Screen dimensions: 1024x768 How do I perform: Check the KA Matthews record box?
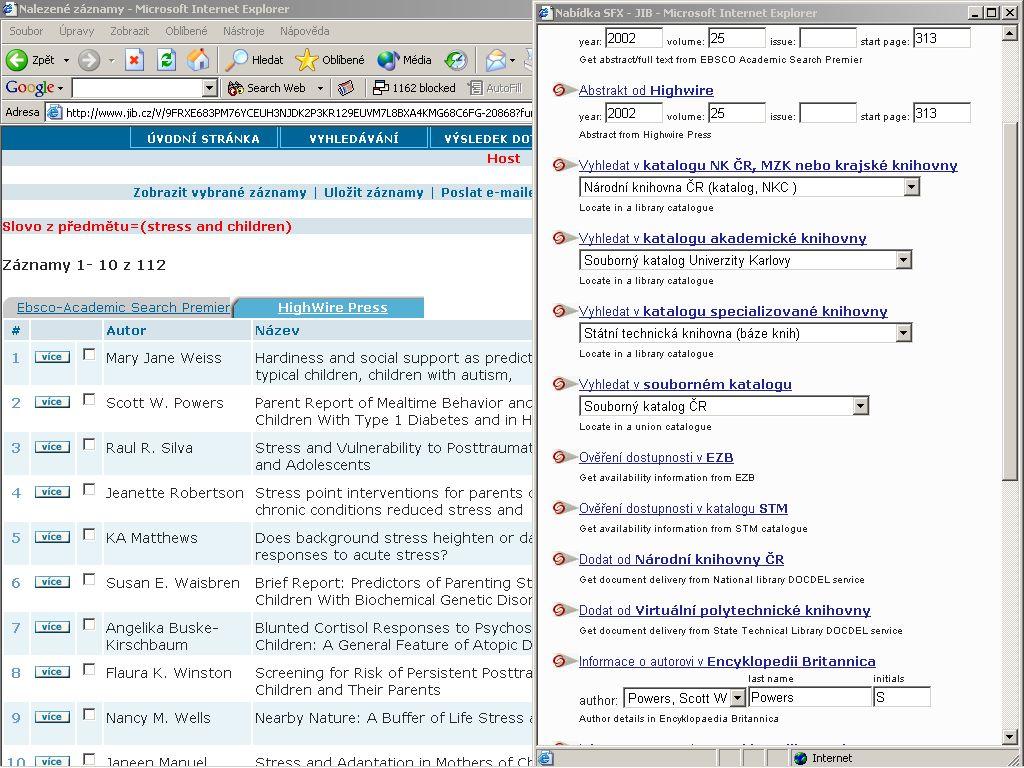click(x=89, y=534)
